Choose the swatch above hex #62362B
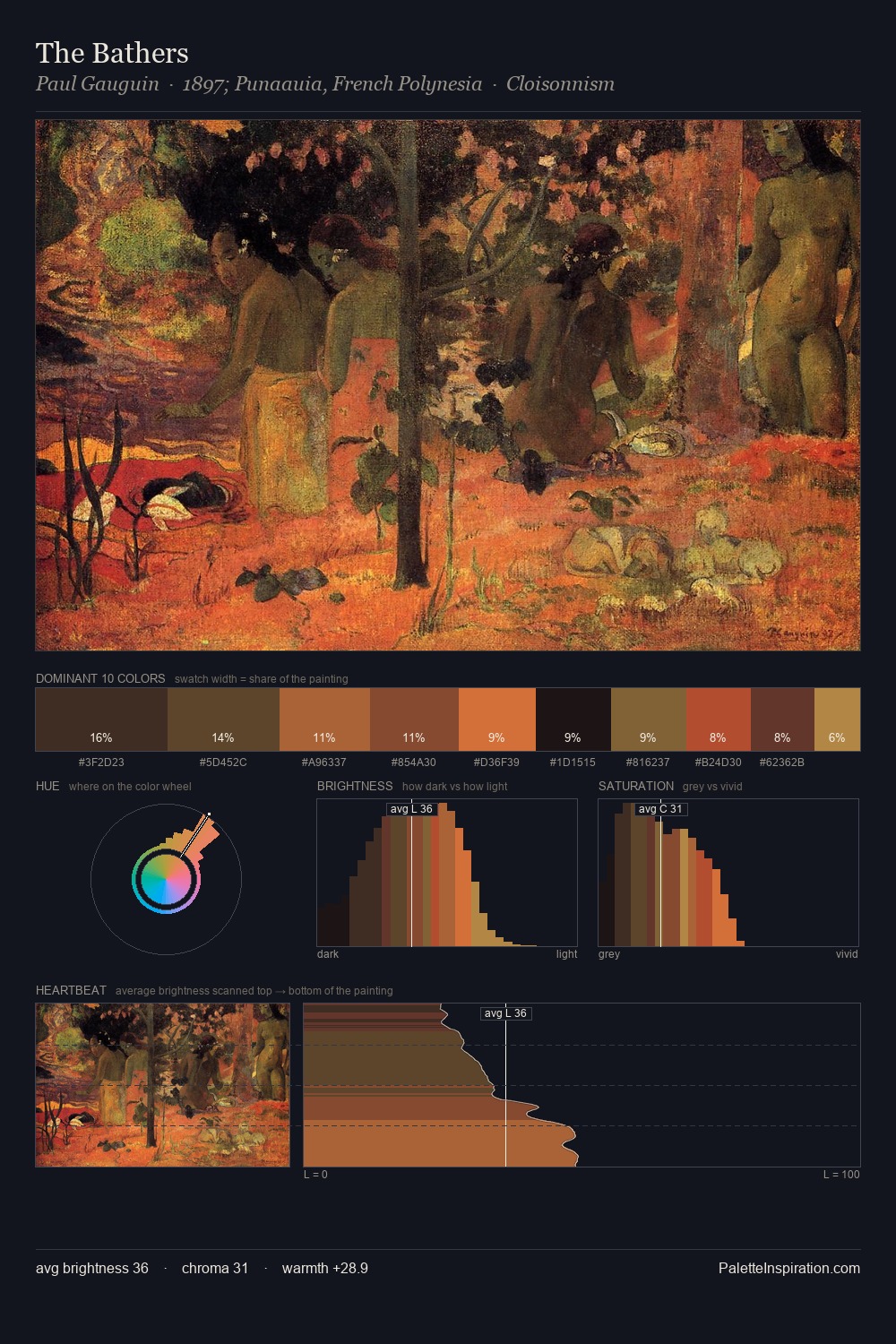The image size is (896, 1344). (782, 719)
